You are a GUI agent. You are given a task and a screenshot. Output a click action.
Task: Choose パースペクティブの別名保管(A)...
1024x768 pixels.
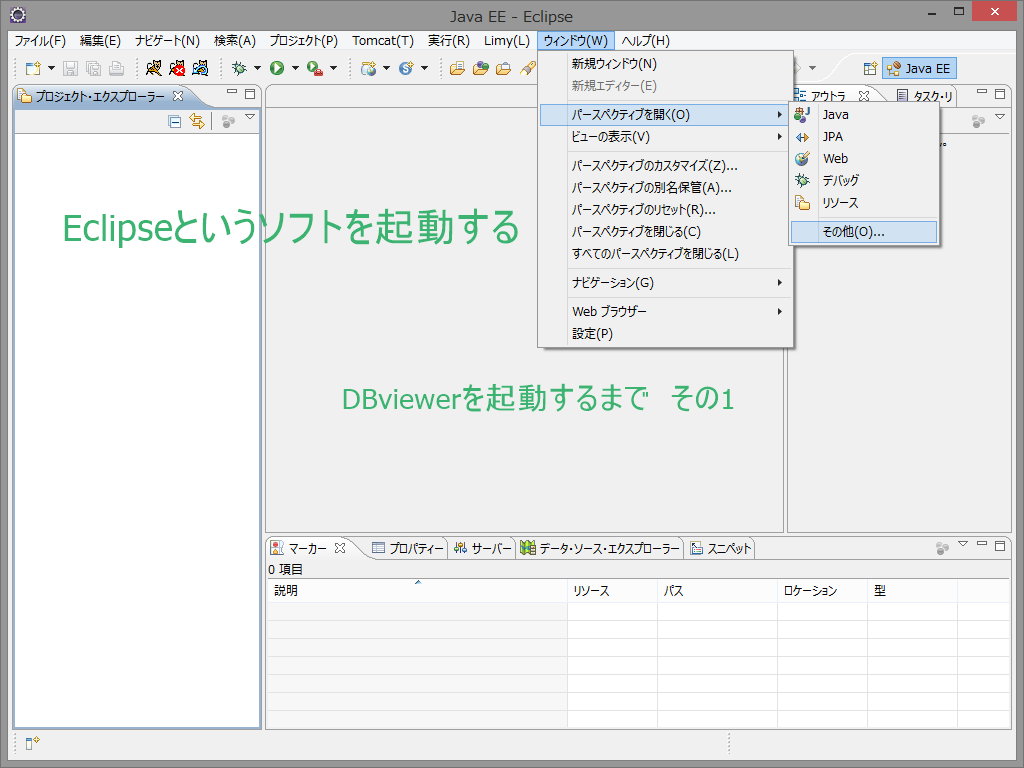point(665,188)
